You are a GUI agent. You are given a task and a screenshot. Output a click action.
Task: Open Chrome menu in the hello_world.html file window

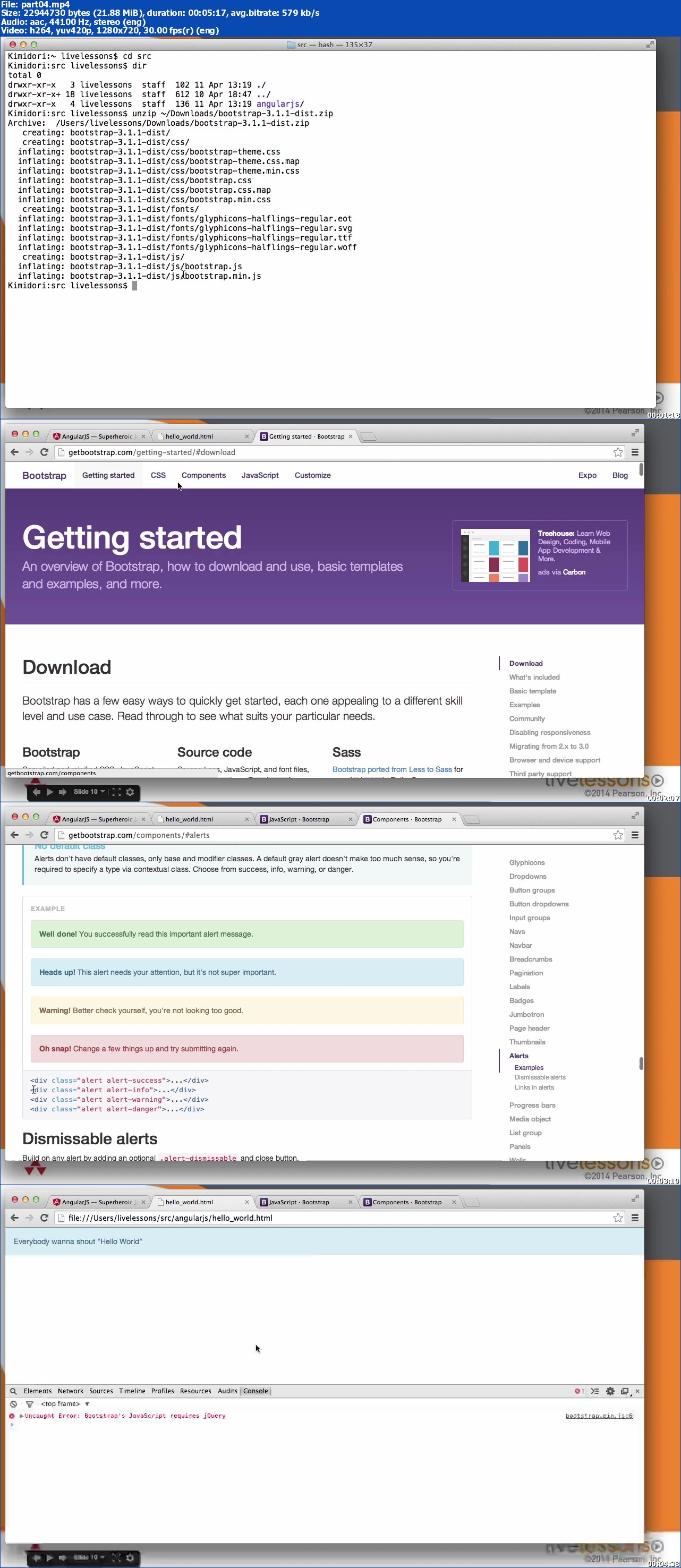click(635, 1218)
